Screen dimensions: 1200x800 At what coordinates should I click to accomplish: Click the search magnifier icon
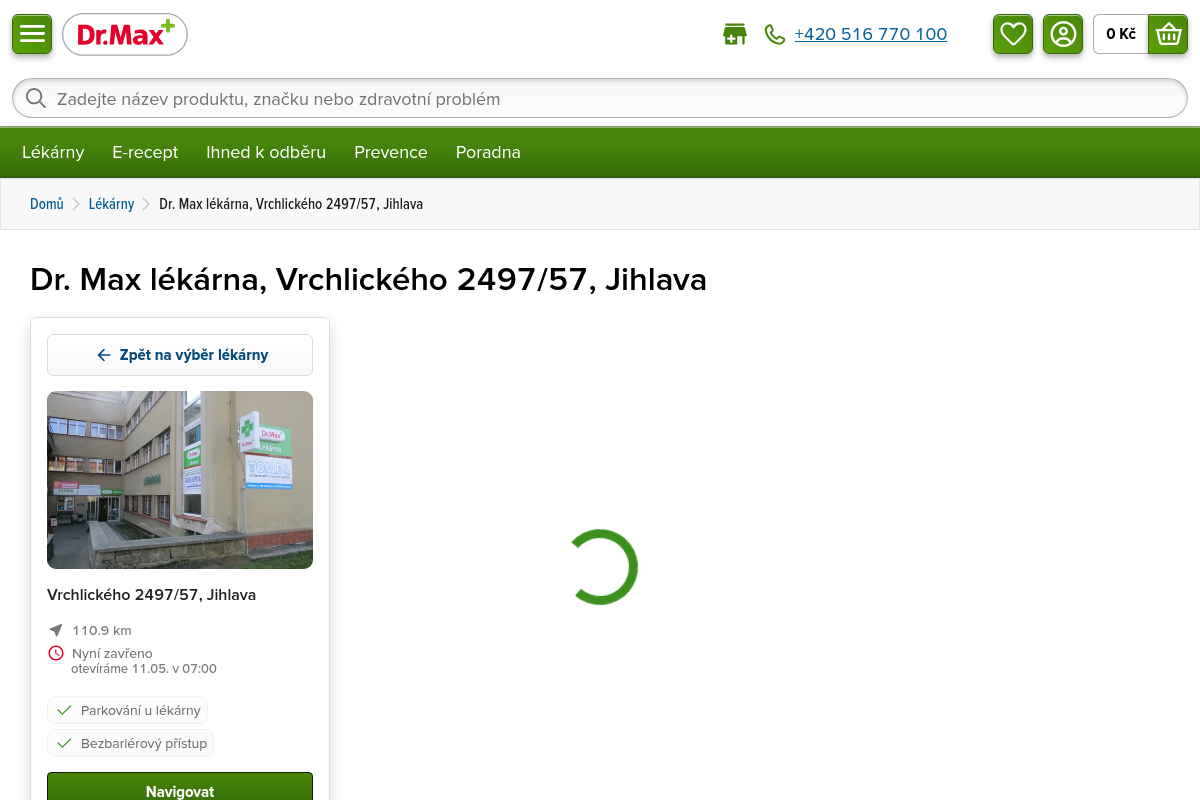pyautogui.click(x=36, y=98)
